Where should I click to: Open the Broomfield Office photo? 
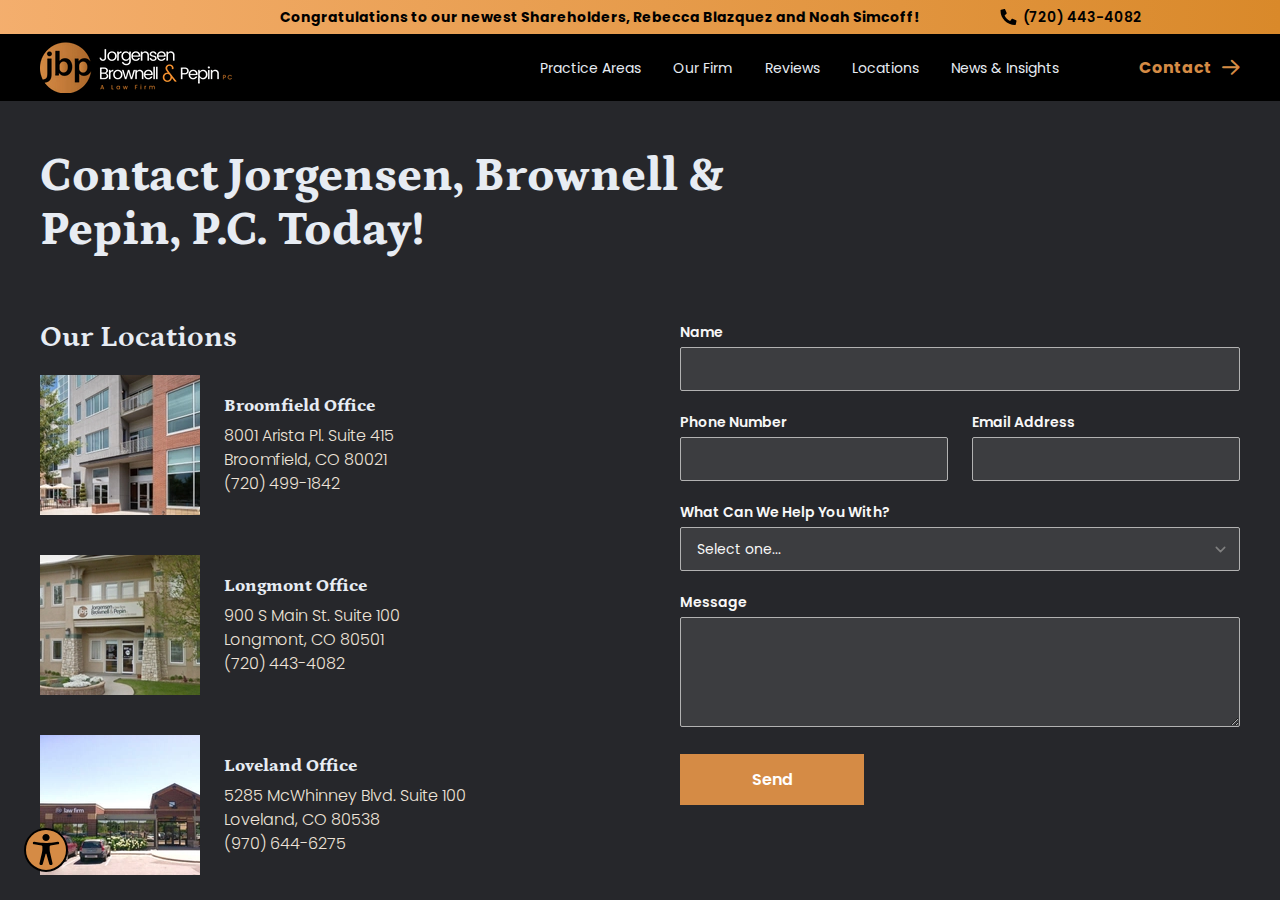pos(120,445)
